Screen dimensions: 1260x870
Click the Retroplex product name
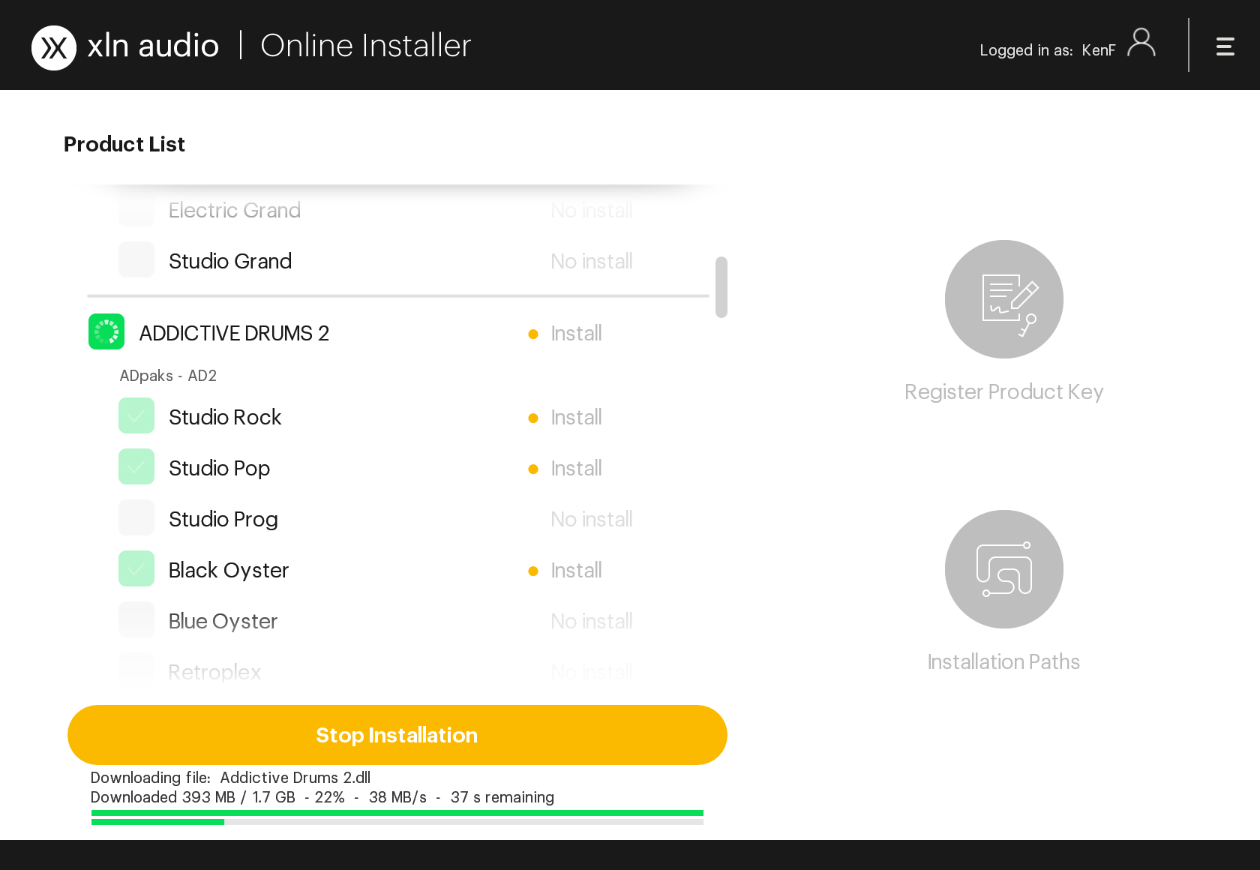[x=215, y=672]
